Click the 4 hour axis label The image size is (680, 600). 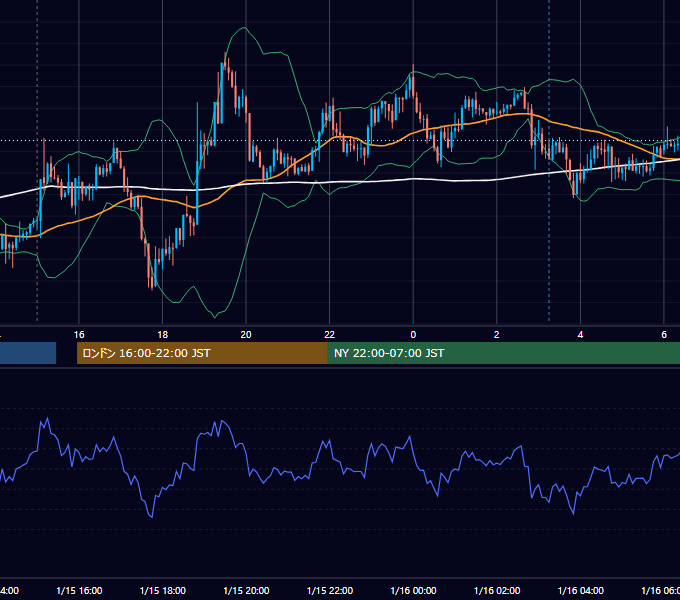tap(580, 335)
